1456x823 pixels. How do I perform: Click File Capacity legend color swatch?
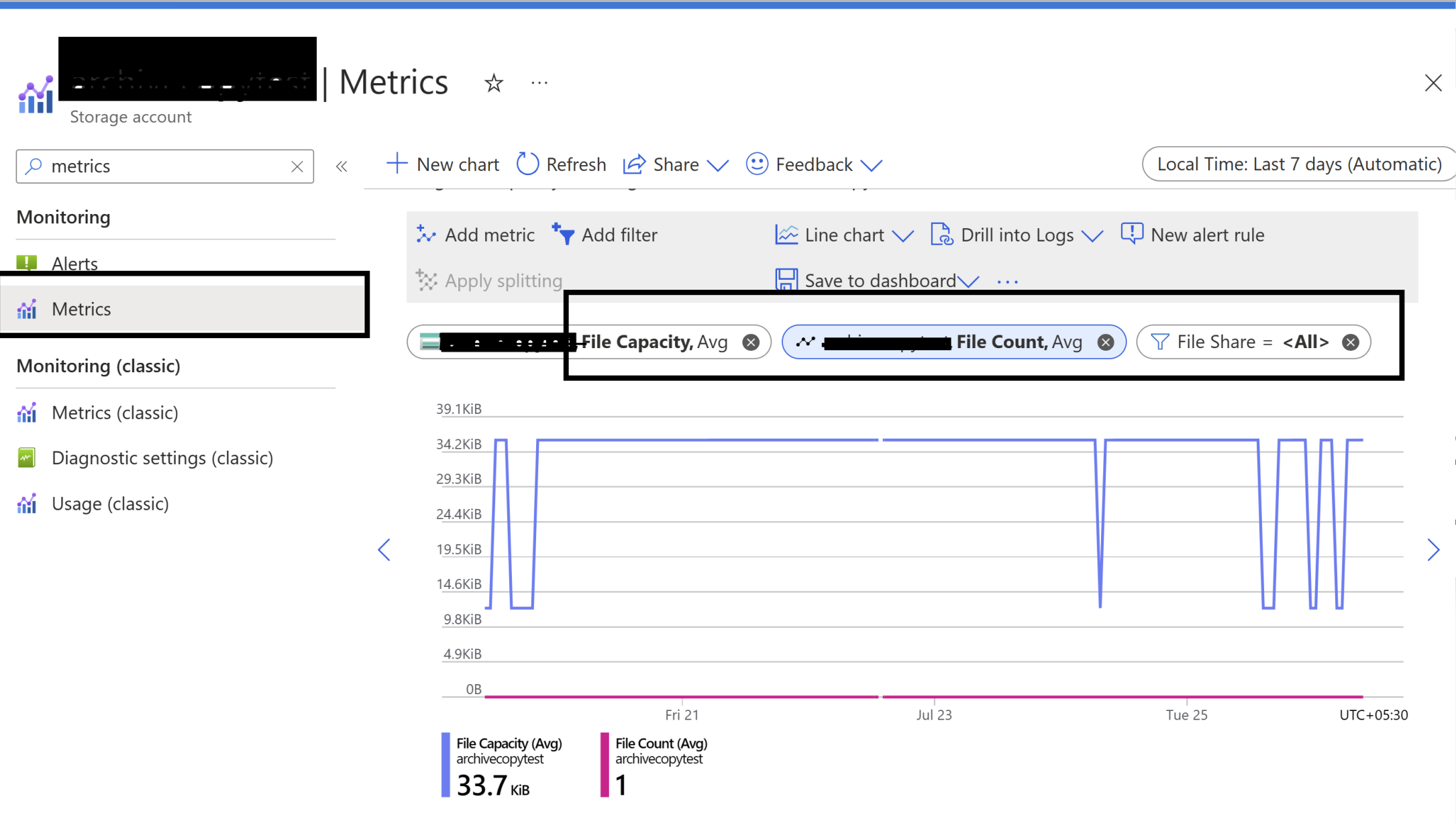446,765
